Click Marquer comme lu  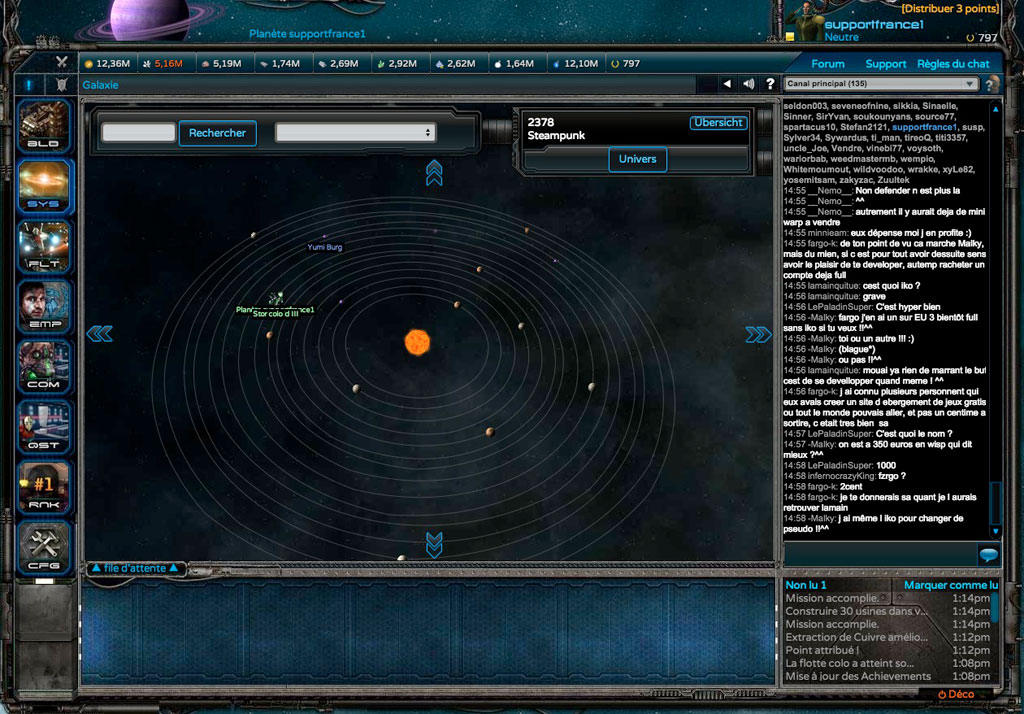click(951, 585)
